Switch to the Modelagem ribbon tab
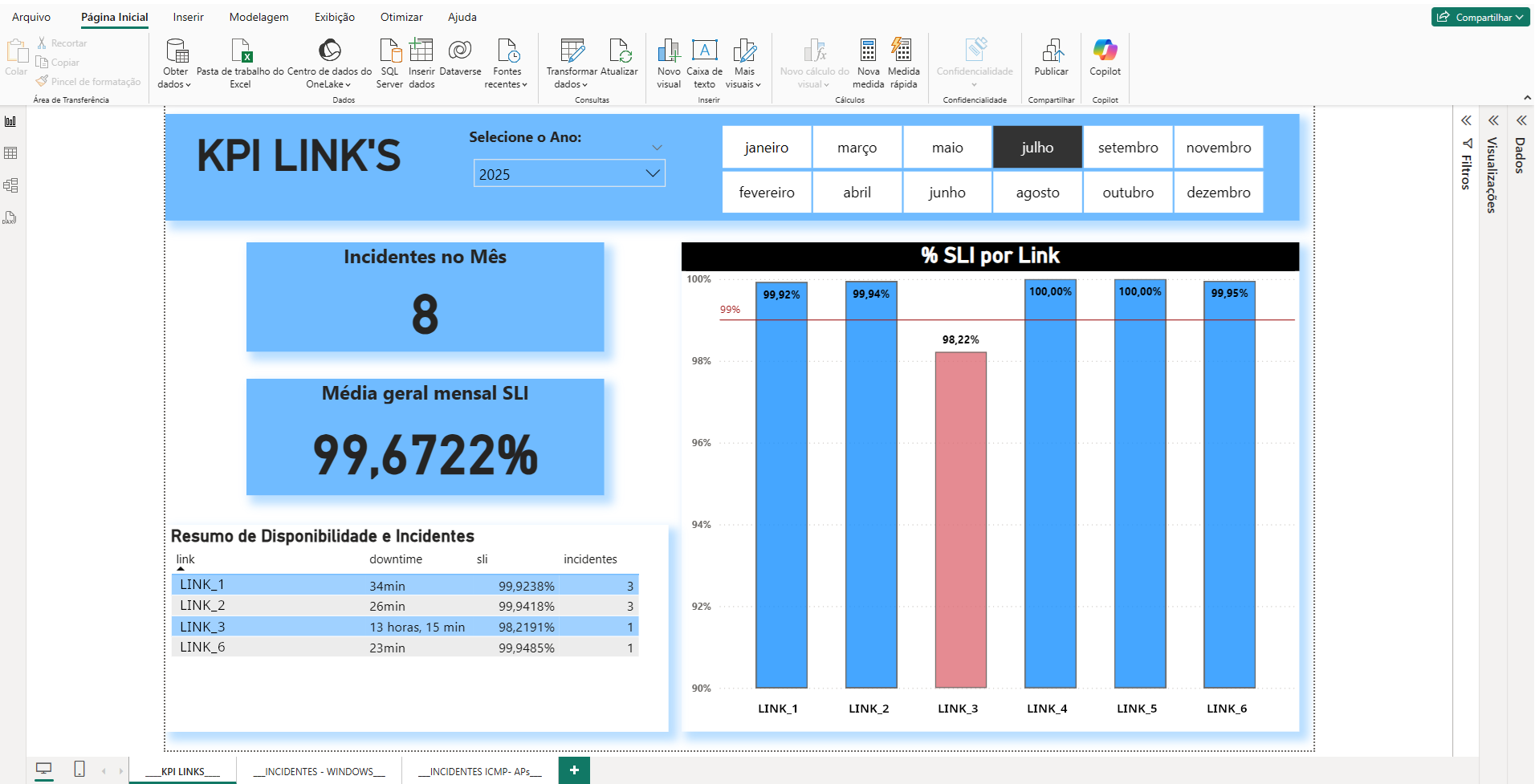The width and height of the screenshot is (1539, 784). (258, 17)
